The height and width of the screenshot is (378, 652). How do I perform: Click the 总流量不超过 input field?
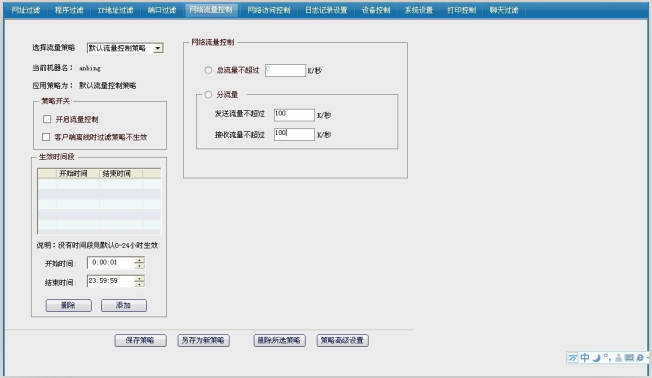point(285,70)
